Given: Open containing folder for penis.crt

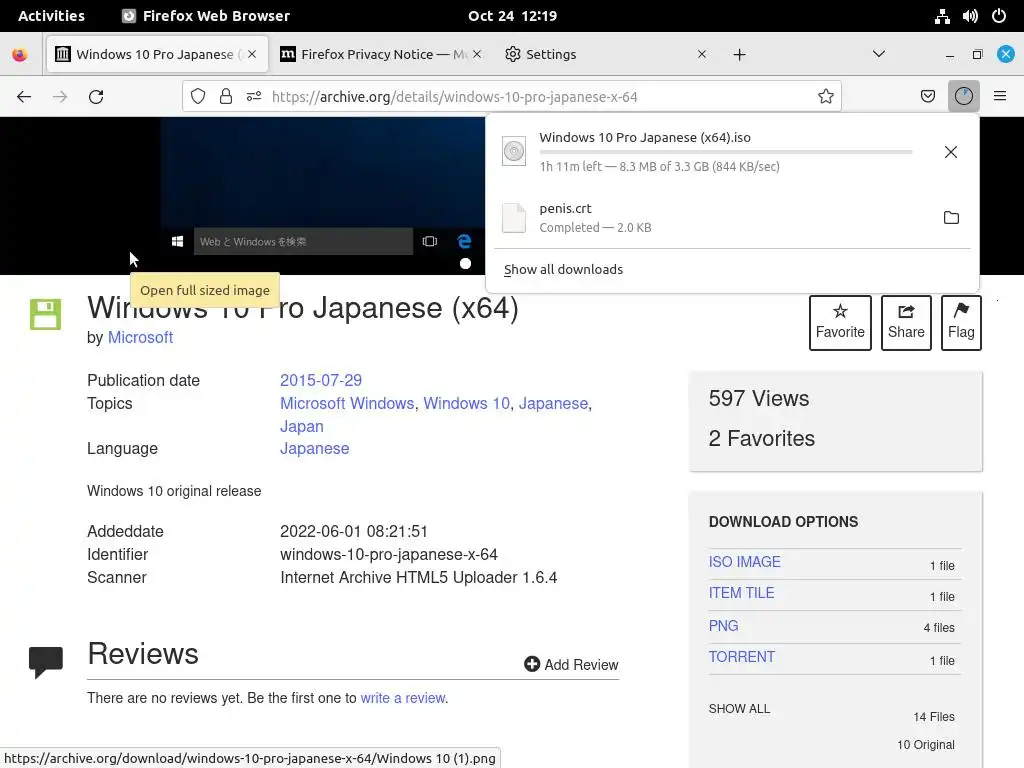Looking at the screenshot, I should (952, 217).
